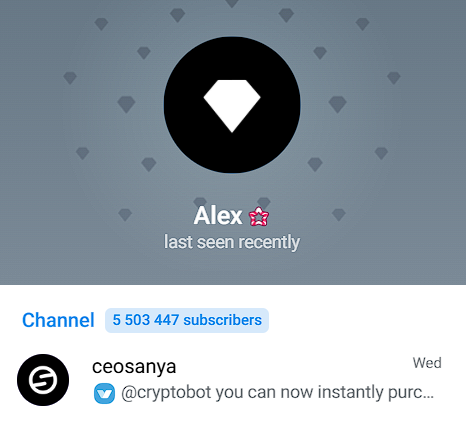Click the blue icon before @cryptobot
Screen dimensions: 466x421
click(x=104, y=393)
